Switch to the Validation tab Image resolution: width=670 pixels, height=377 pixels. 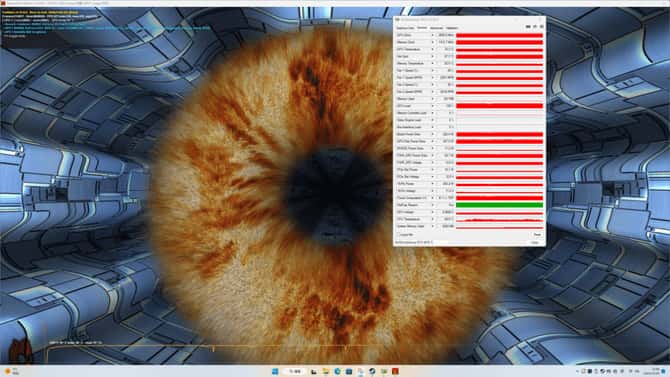point(452,28)
